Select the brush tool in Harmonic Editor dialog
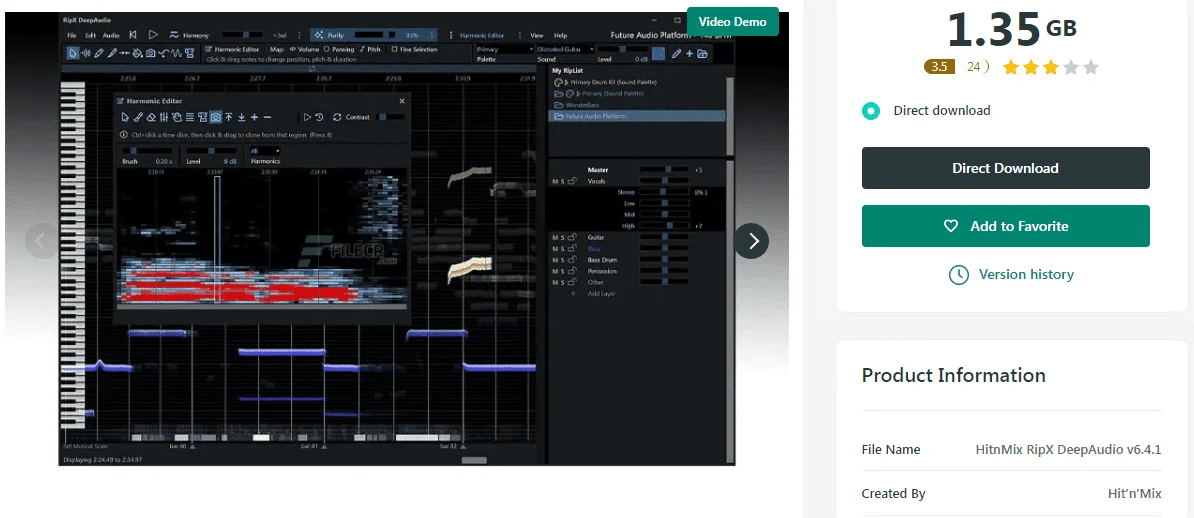This screenshot has height=518, width=1194. coord(138,117)
